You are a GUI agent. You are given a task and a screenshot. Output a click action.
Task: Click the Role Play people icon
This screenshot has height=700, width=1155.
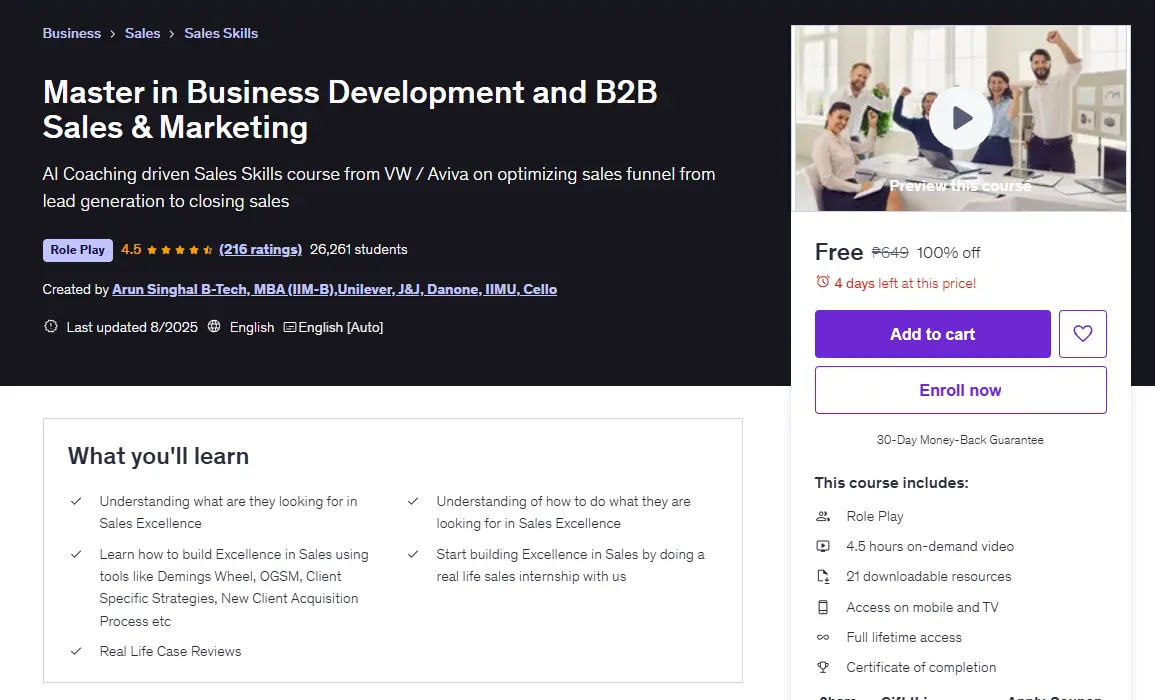[823, 517]
